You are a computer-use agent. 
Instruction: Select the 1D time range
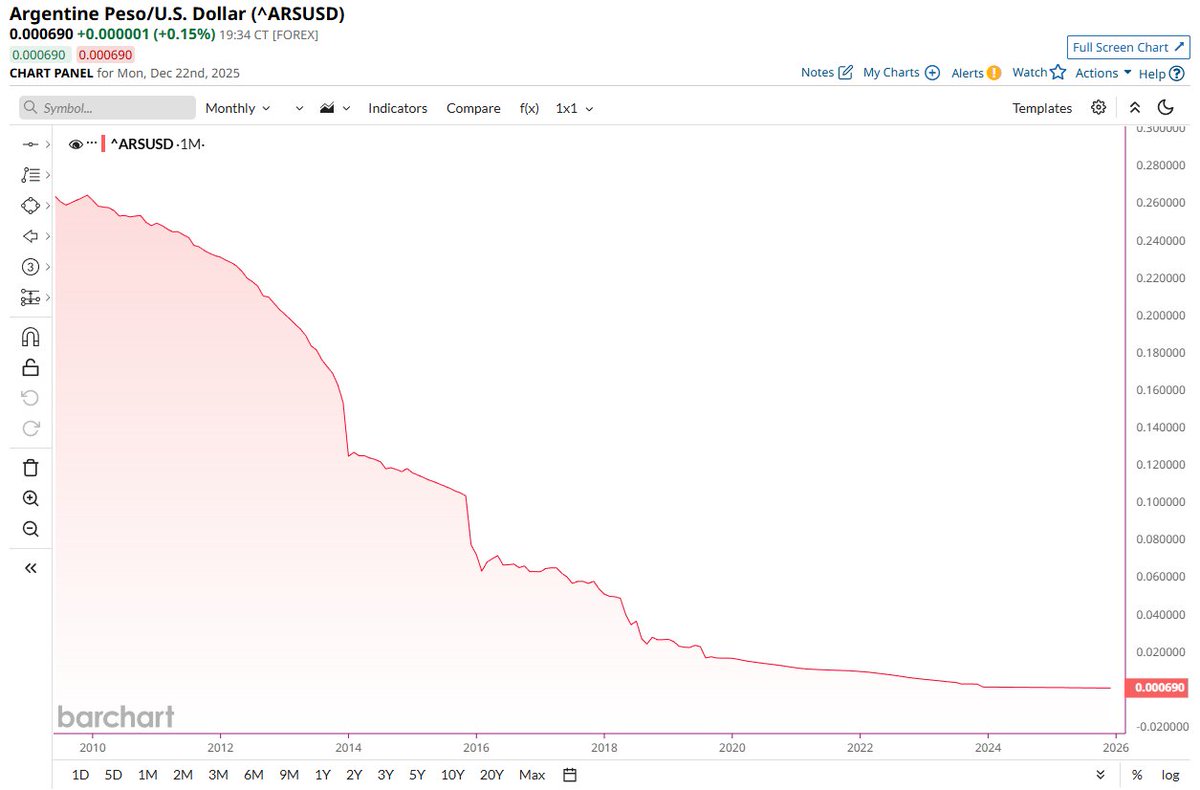click(81, 774)
